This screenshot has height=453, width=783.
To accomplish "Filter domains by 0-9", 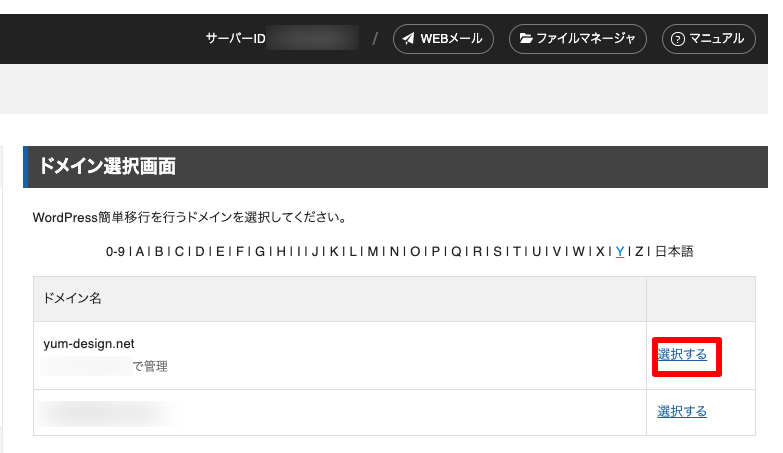I will (115, 251).
